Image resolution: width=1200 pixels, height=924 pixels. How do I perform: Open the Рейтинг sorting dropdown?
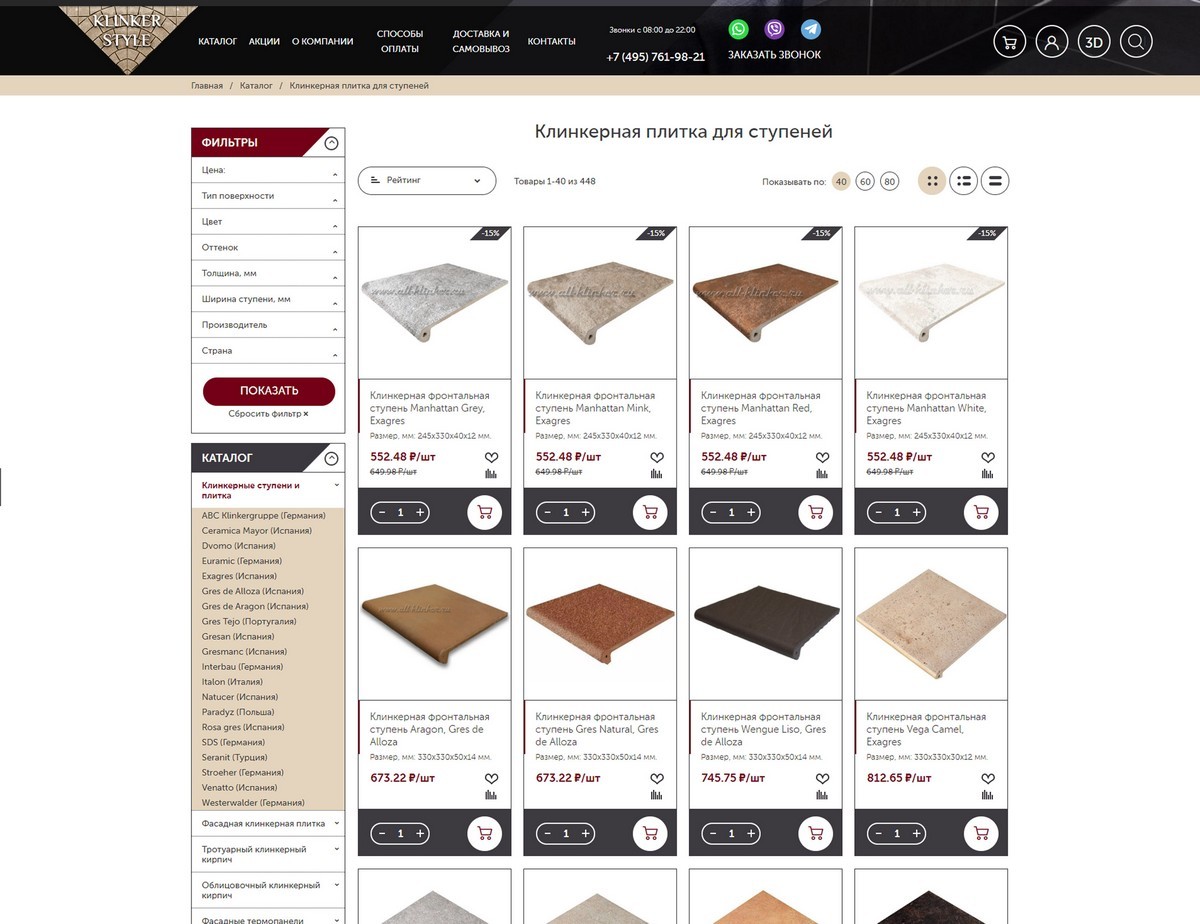pyautogui.click(x=427, y=181)
